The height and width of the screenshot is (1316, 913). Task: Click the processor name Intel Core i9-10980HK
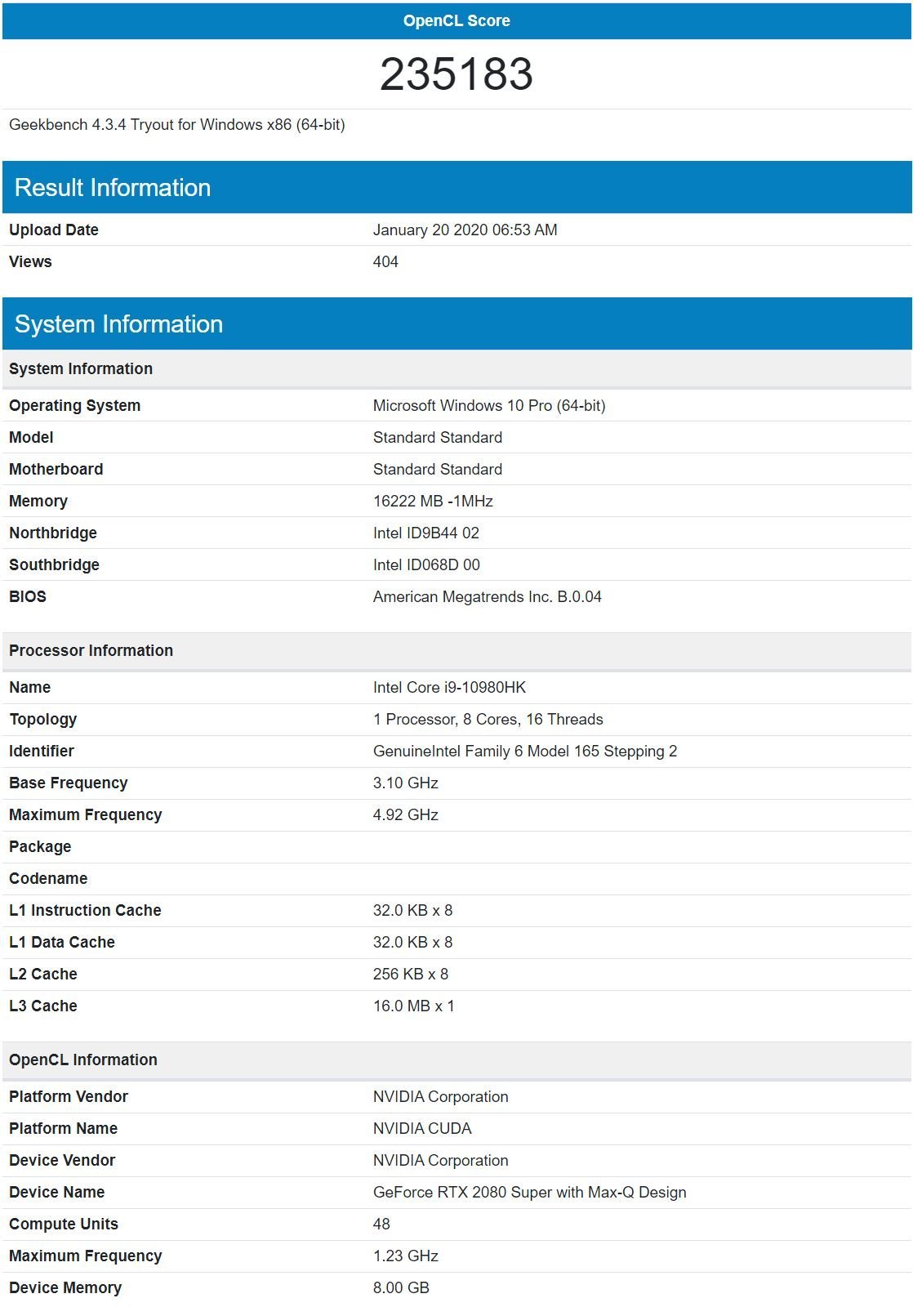[x=450, y=688]
